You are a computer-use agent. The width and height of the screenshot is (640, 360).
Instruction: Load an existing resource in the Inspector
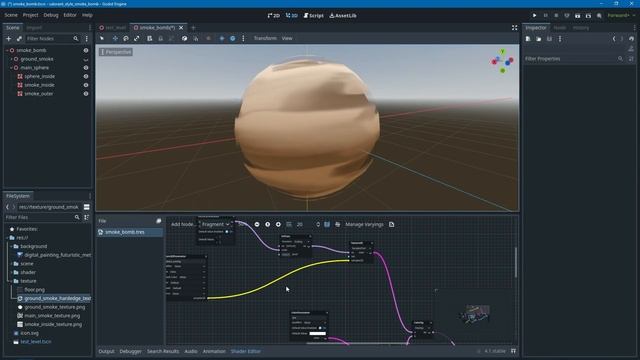(539, 39)
